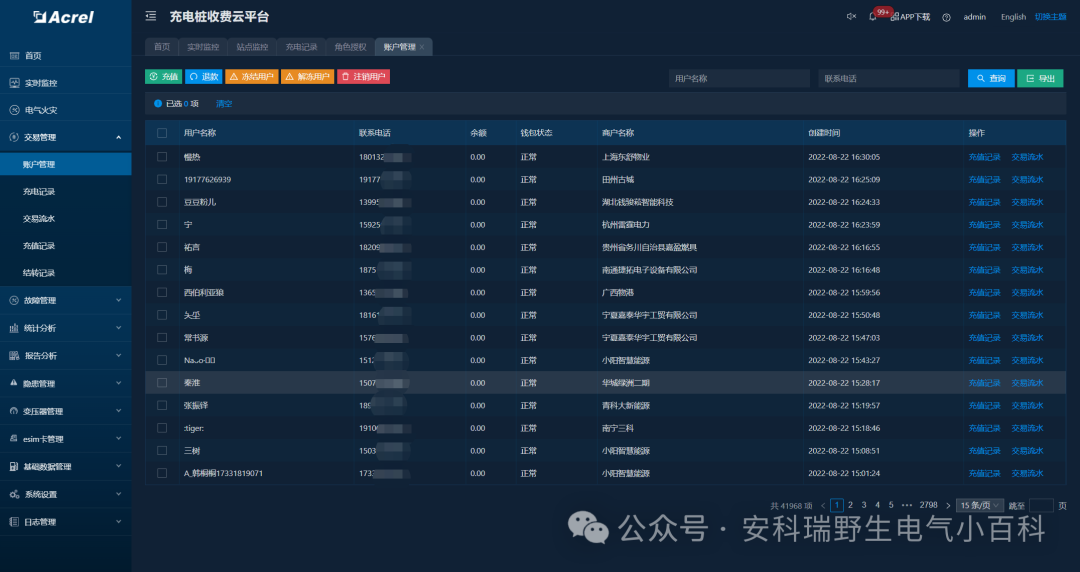Check the row for user 秦淮
Screen dimensions: 1080x572
point(162,382)
